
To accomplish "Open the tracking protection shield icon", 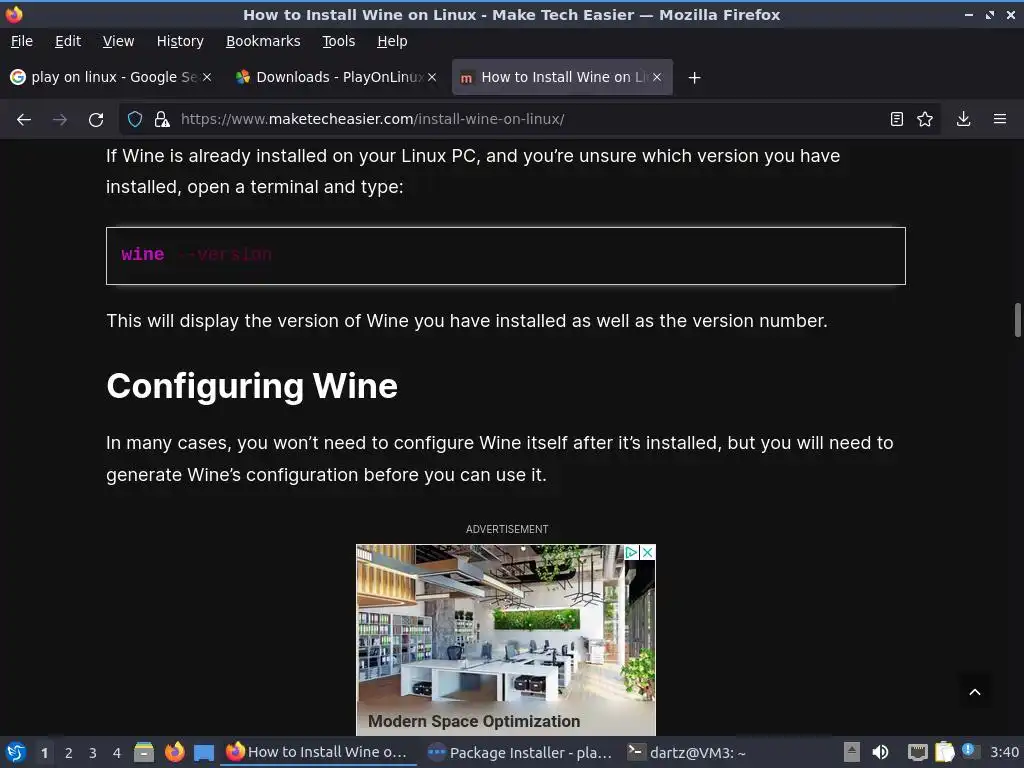I will (x=135, y=119).
